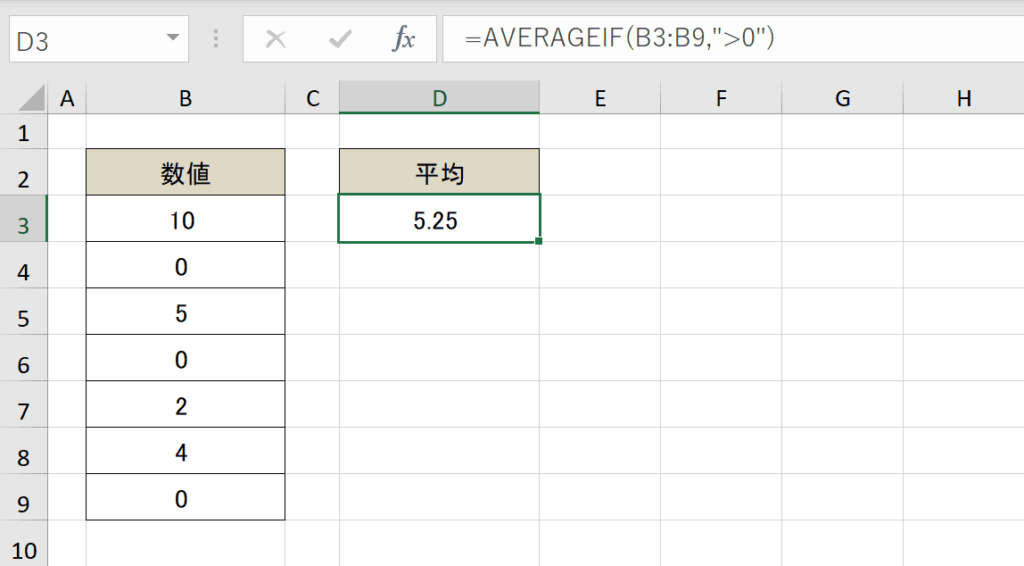Viewport: 1024px width, 566px height.
Task: Select cell B3 containing 10
Action: pyautogui.click(x=185, y=219)
